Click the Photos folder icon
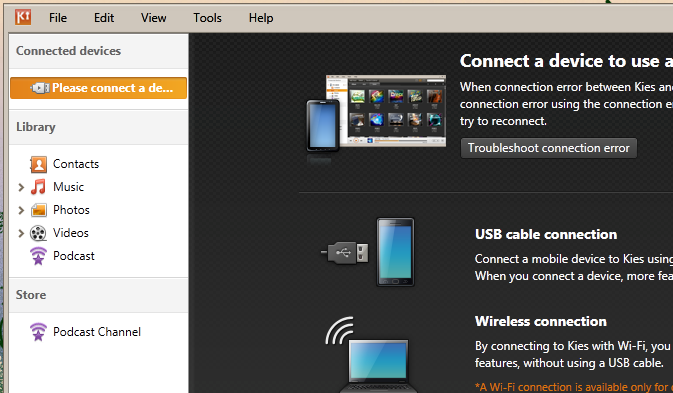Image resolution: width=673 pixels, height=393 pixels. 39,210
